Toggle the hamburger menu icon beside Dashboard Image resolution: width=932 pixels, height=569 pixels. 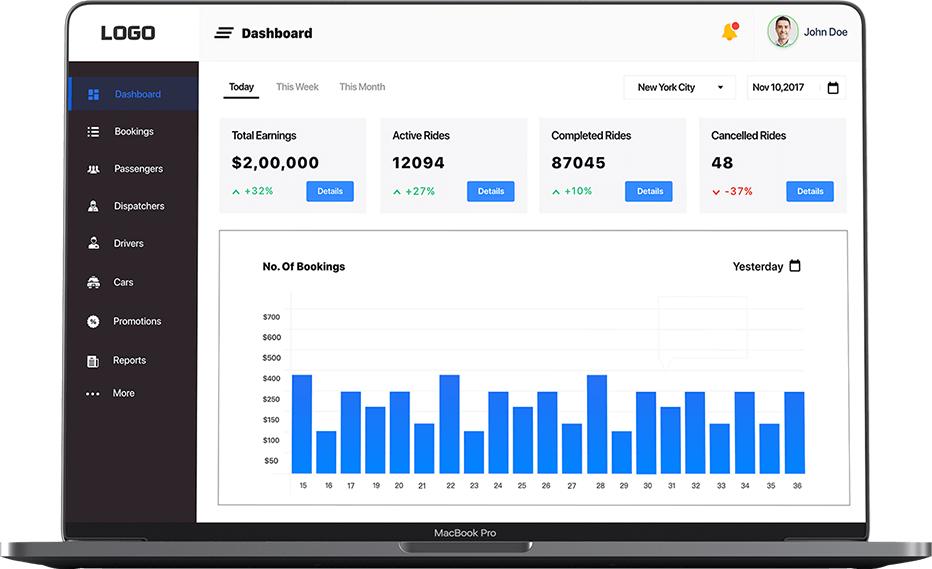point(224,33)
